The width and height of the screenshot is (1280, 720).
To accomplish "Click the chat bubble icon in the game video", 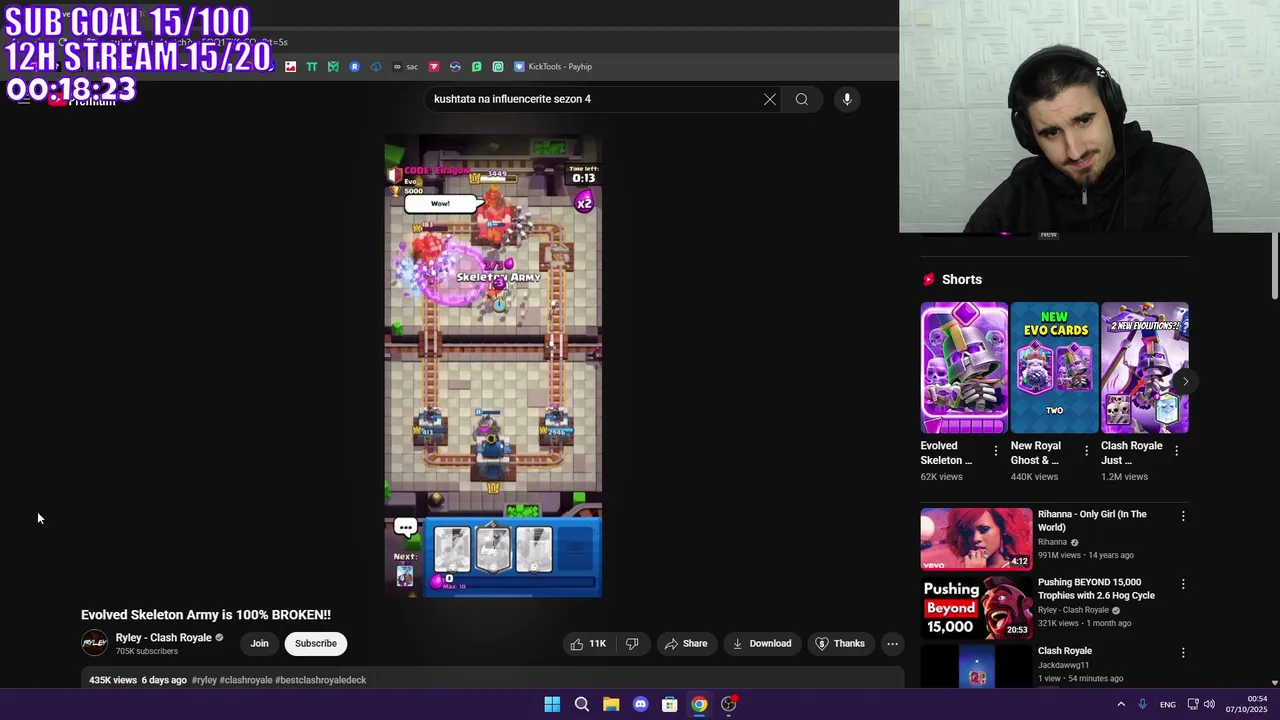I will click(405, 527).
